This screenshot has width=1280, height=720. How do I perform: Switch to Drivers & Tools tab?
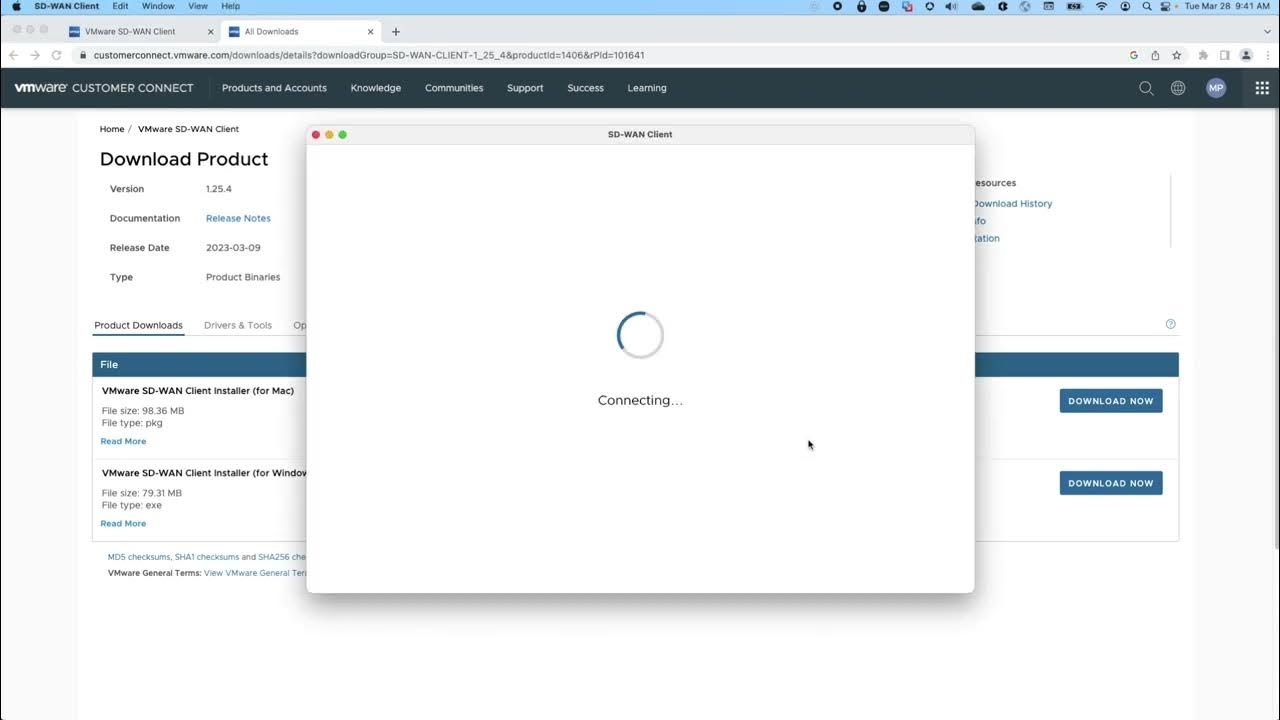pos(238,325)
